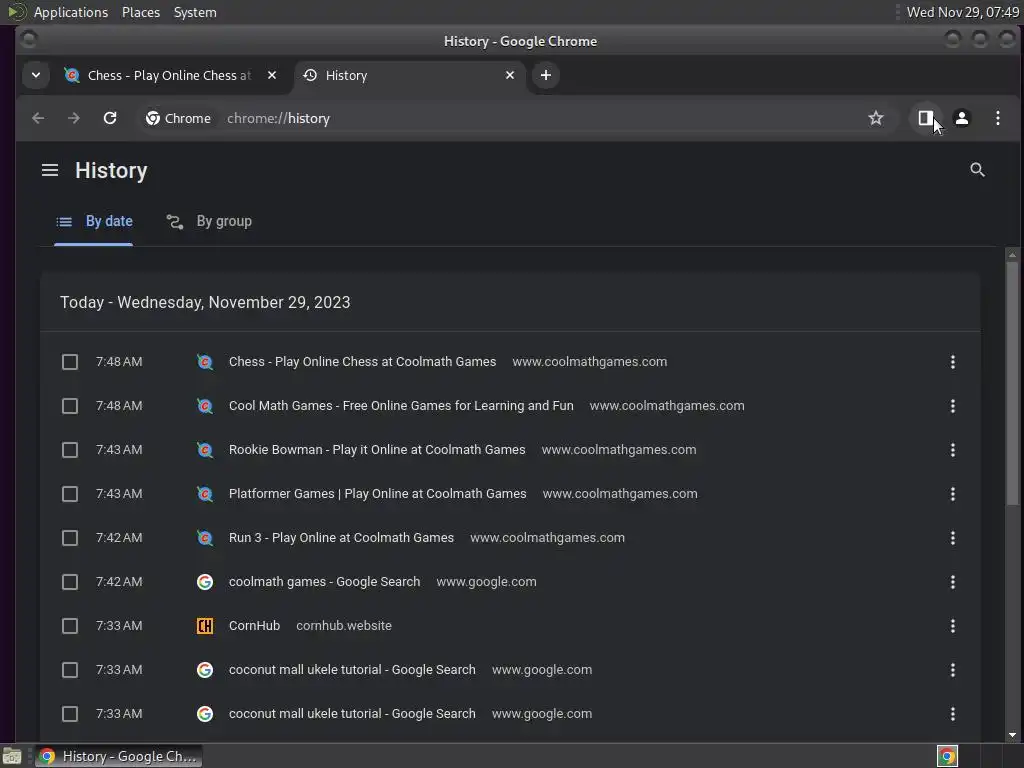The image size is (1024, 768).
Task: Tick the checkbox for Cool Math Games entry
Action: (x=70, y=406)
